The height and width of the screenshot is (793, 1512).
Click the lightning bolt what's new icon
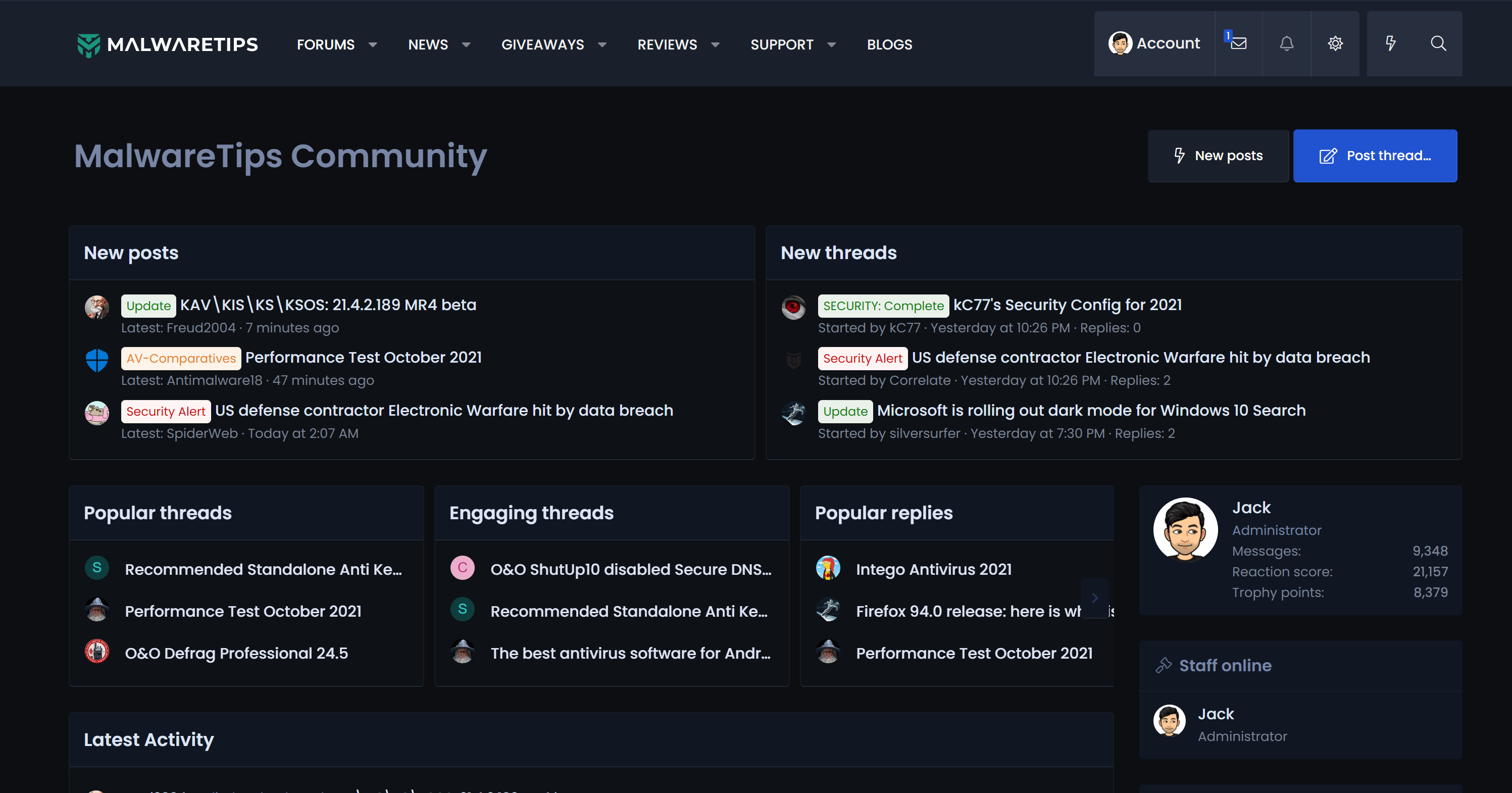pyautogui.click(x=1390, y=43)
